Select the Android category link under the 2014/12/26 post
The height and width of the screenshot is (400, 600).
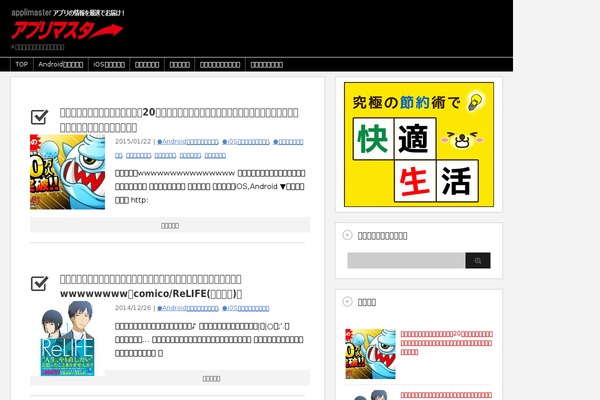coord(188,308)
